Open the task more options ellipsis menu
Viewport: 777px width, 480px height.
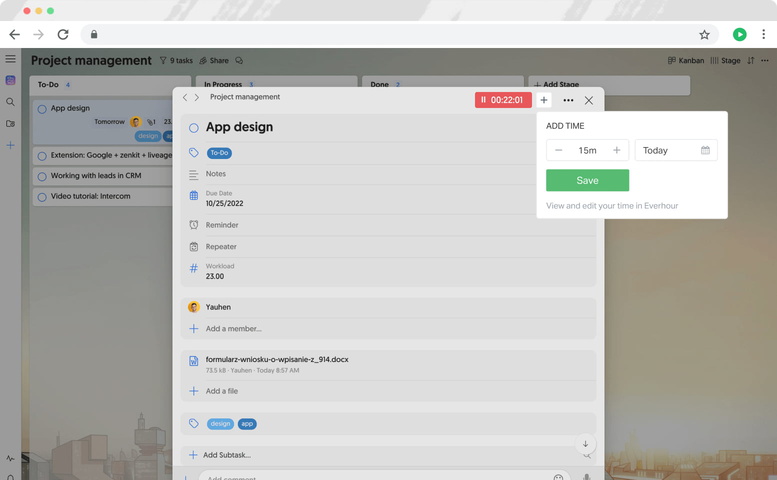point(568,100)
